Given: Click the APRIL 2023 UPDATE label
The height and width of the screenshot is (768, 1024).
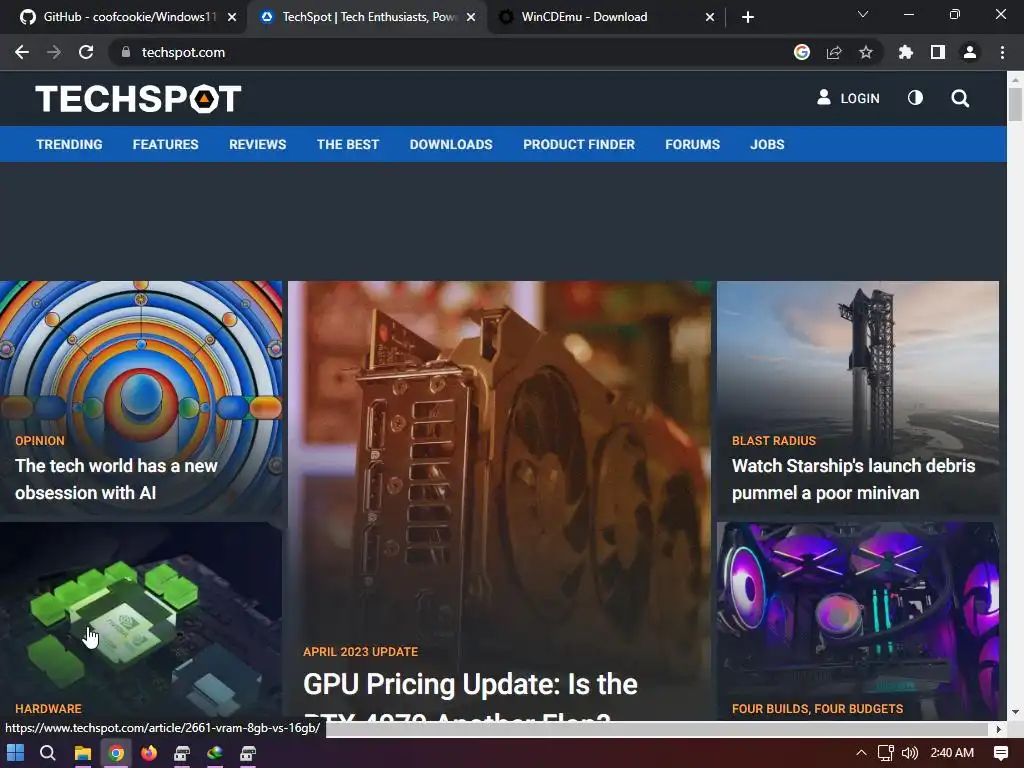Looking at the screenshot, I should (x=360, y=652).
